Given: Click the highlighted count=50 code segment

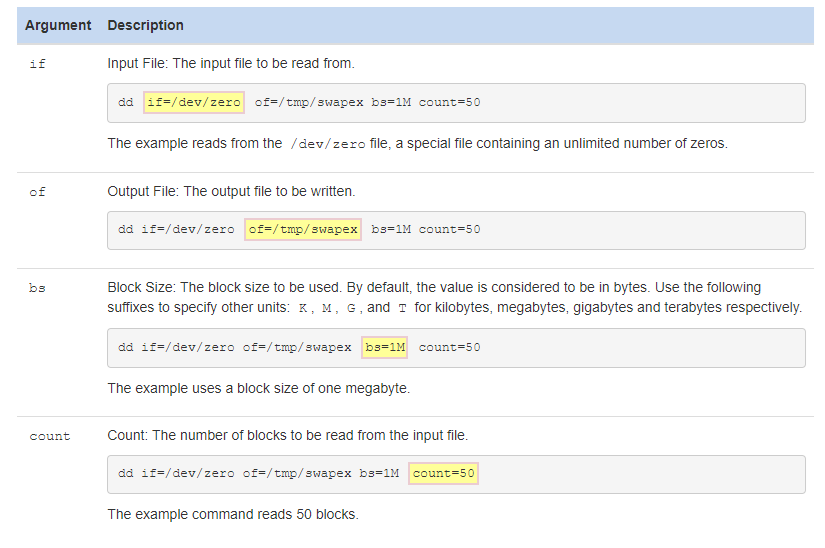Looking at the screenshot, I should 444,473.
